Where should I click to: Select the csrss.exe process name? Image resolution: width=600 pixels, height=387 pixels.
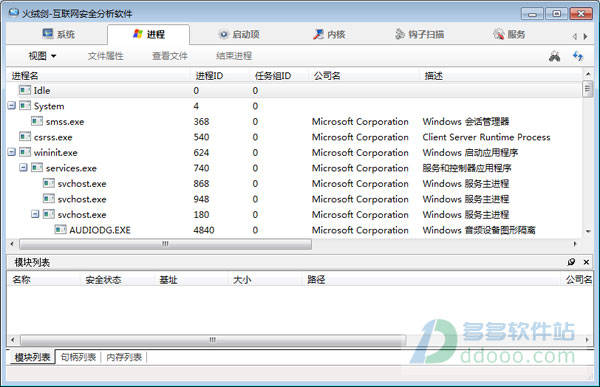coord(53,137)
